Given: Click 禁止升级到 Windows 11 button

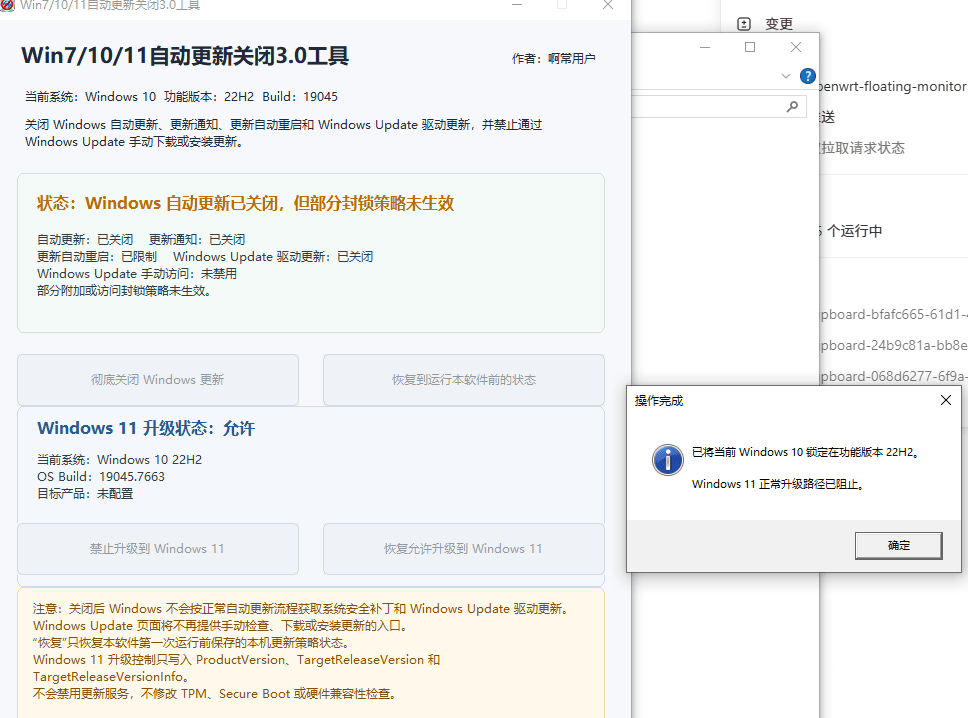Looking at the screenshot, I should click(x=158, y=549).
